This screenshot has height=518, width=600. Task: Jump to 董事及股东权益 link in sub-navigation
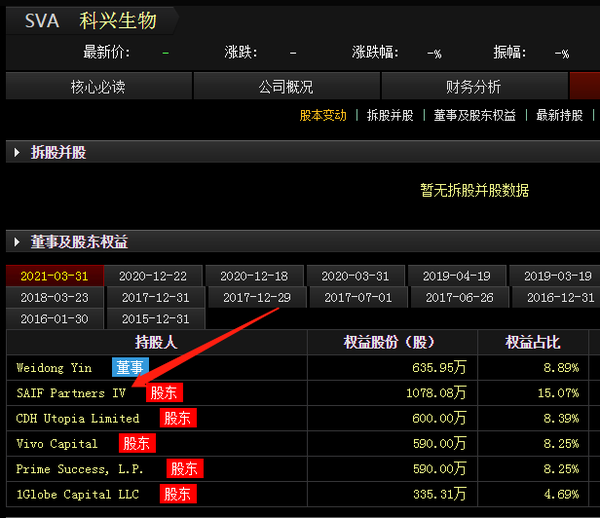tap(474, 115)
